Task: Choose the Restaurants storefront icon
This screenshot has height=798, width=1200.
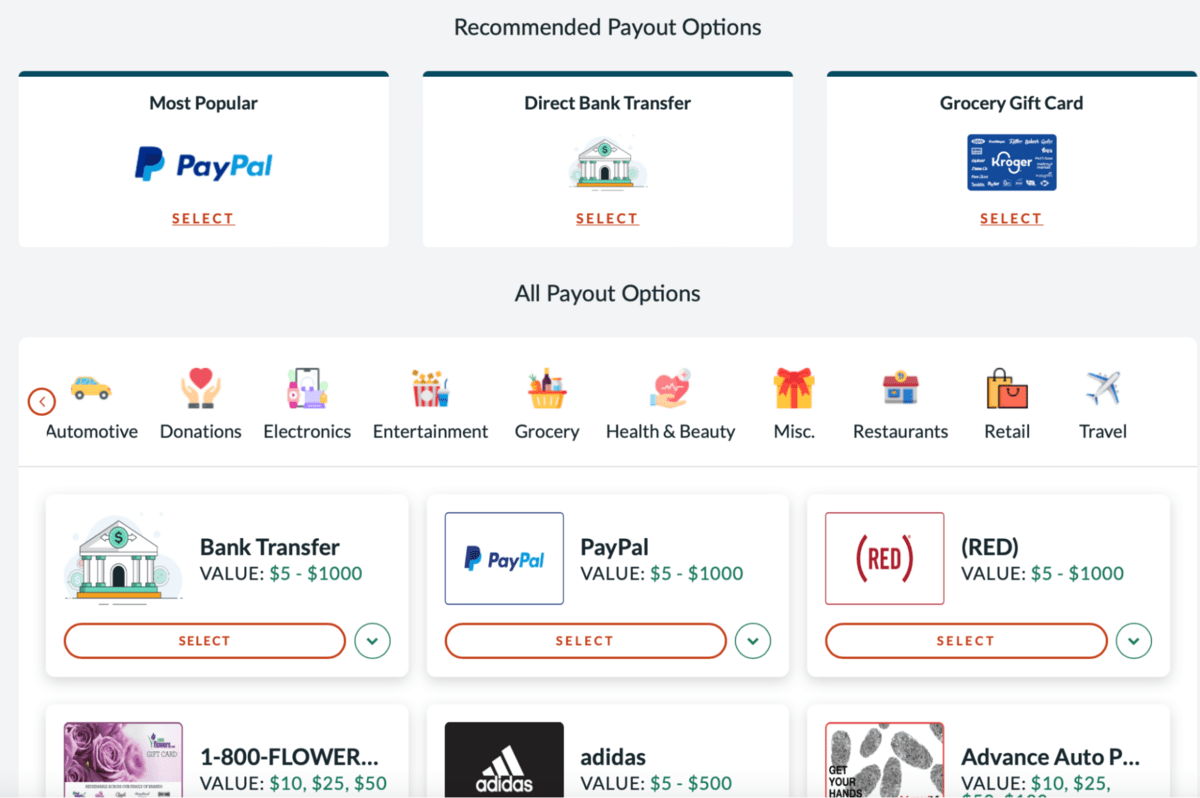Action: [x=900, y=388]
